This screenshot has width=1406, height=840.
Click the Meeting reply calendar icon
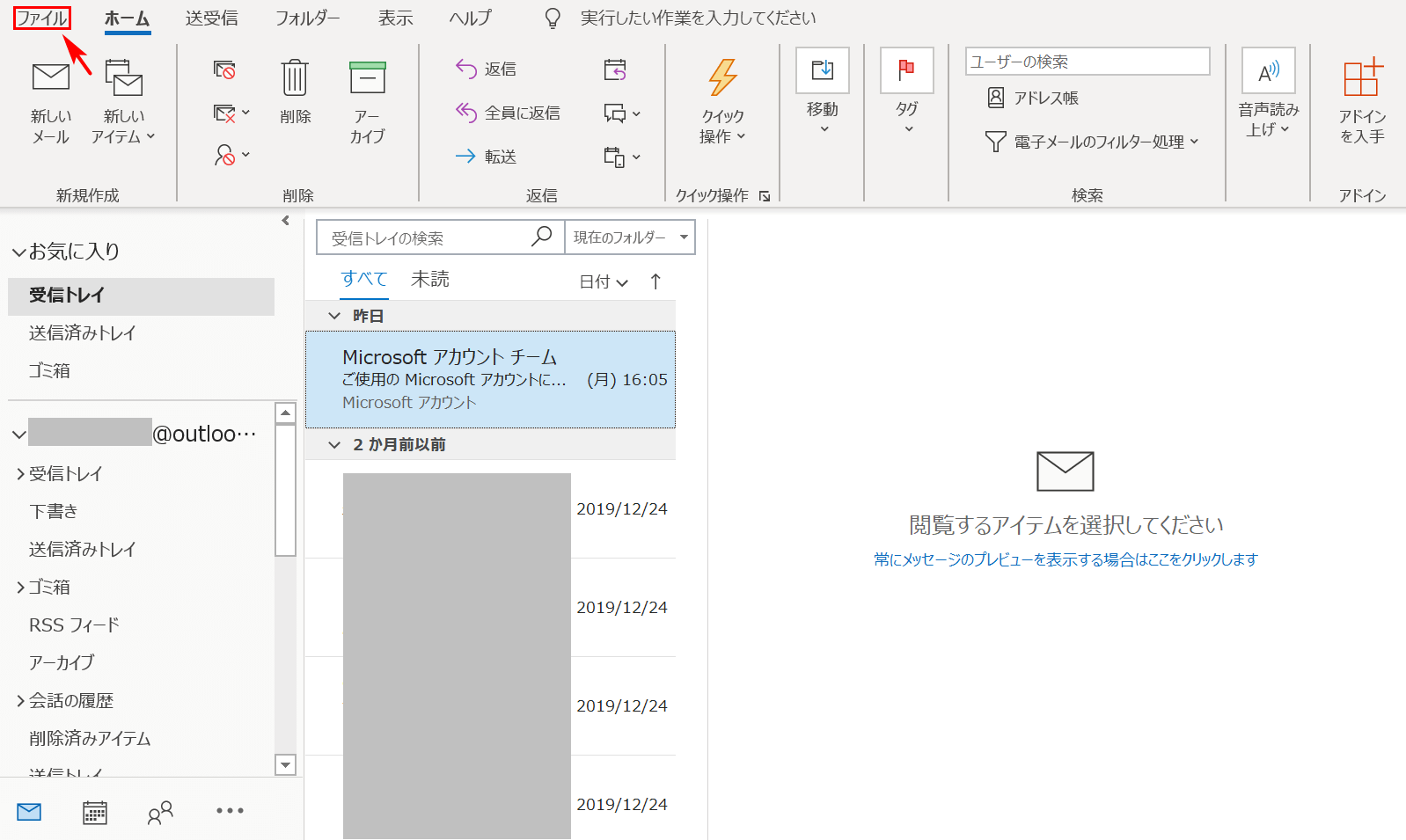pos(615,69)
